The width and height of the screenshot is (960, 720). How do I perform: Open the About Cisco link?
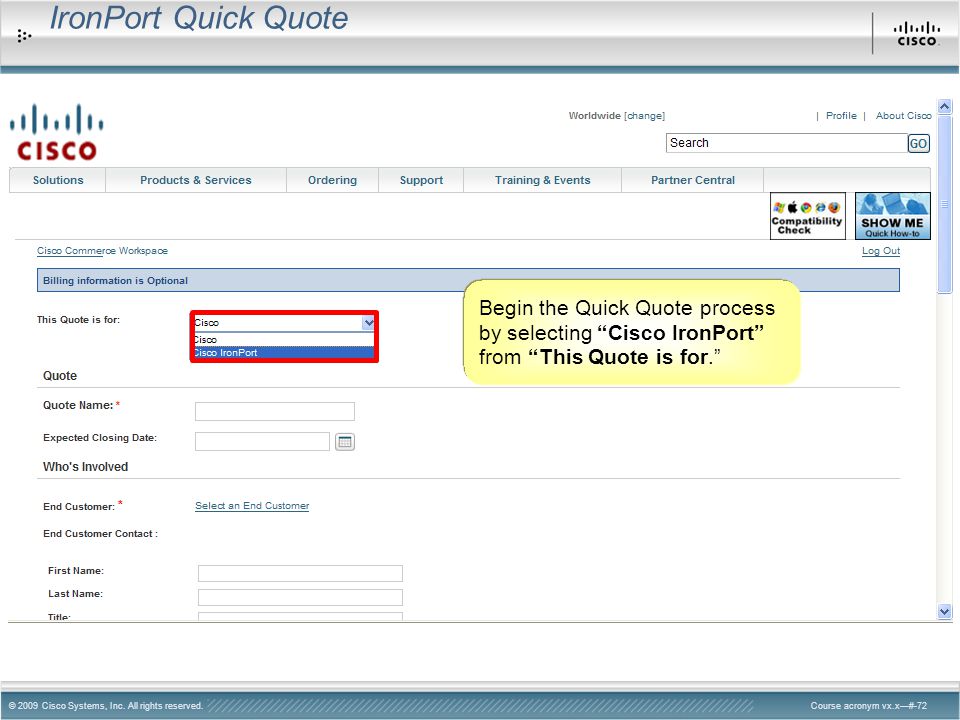904,116
